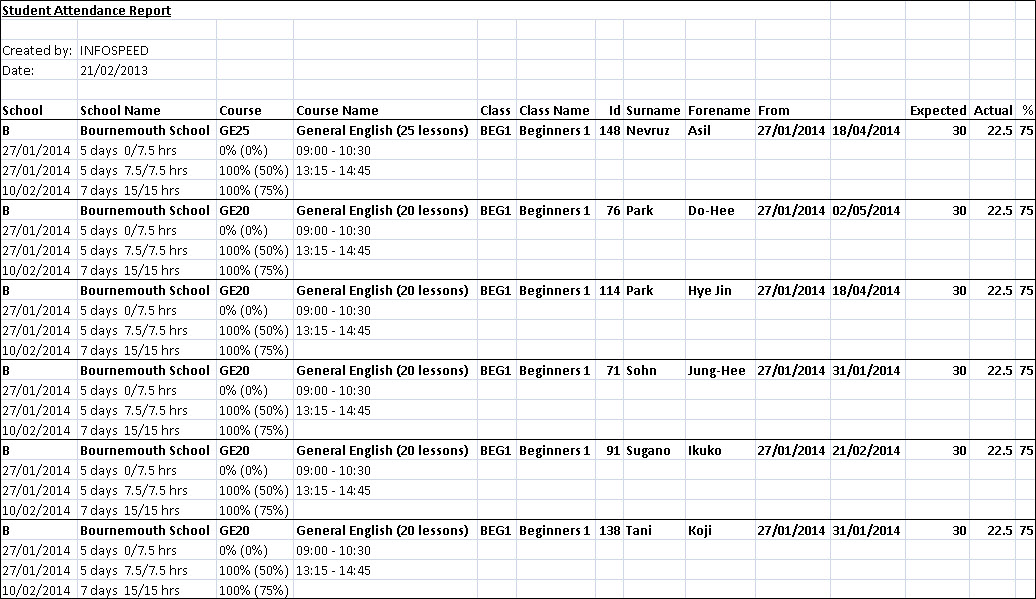Select the surname cell Tani
Viewport: 1036px width, 599px height.
coord(639,530)
